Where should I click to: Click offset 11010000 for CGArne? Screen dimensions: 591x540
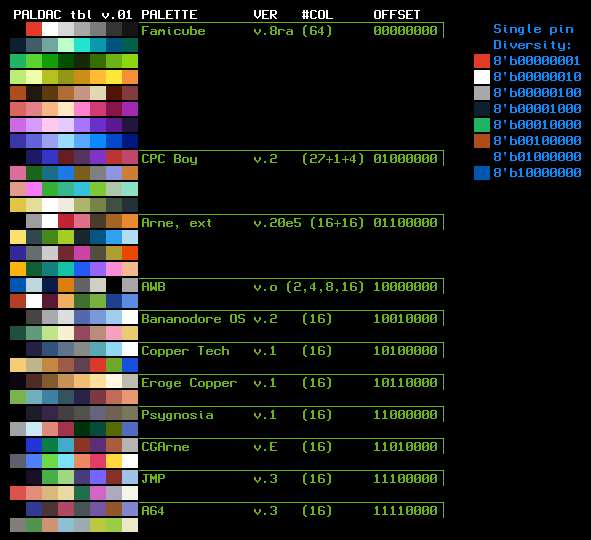click(406, 447)
